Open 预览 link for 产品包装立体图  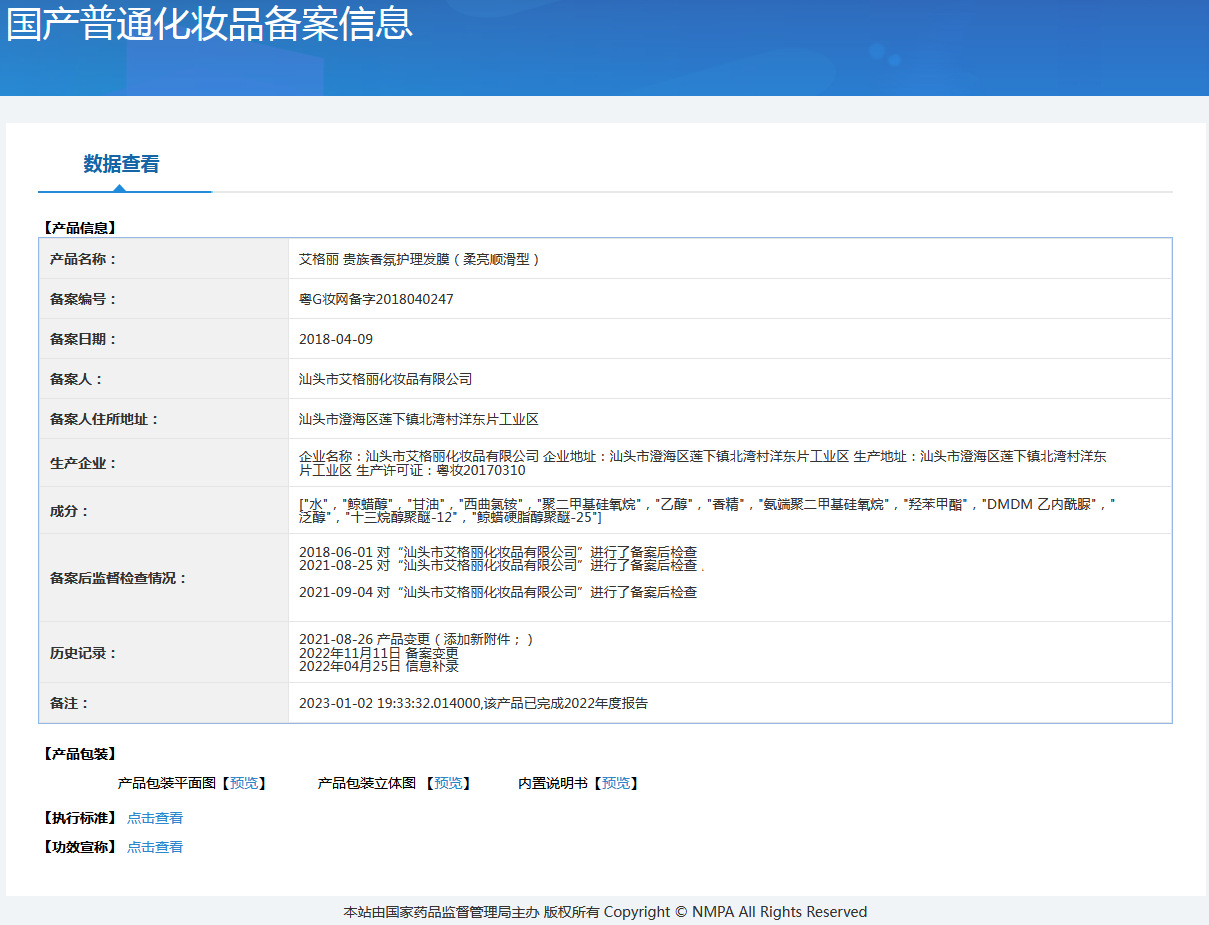click(x=448, y=783)
